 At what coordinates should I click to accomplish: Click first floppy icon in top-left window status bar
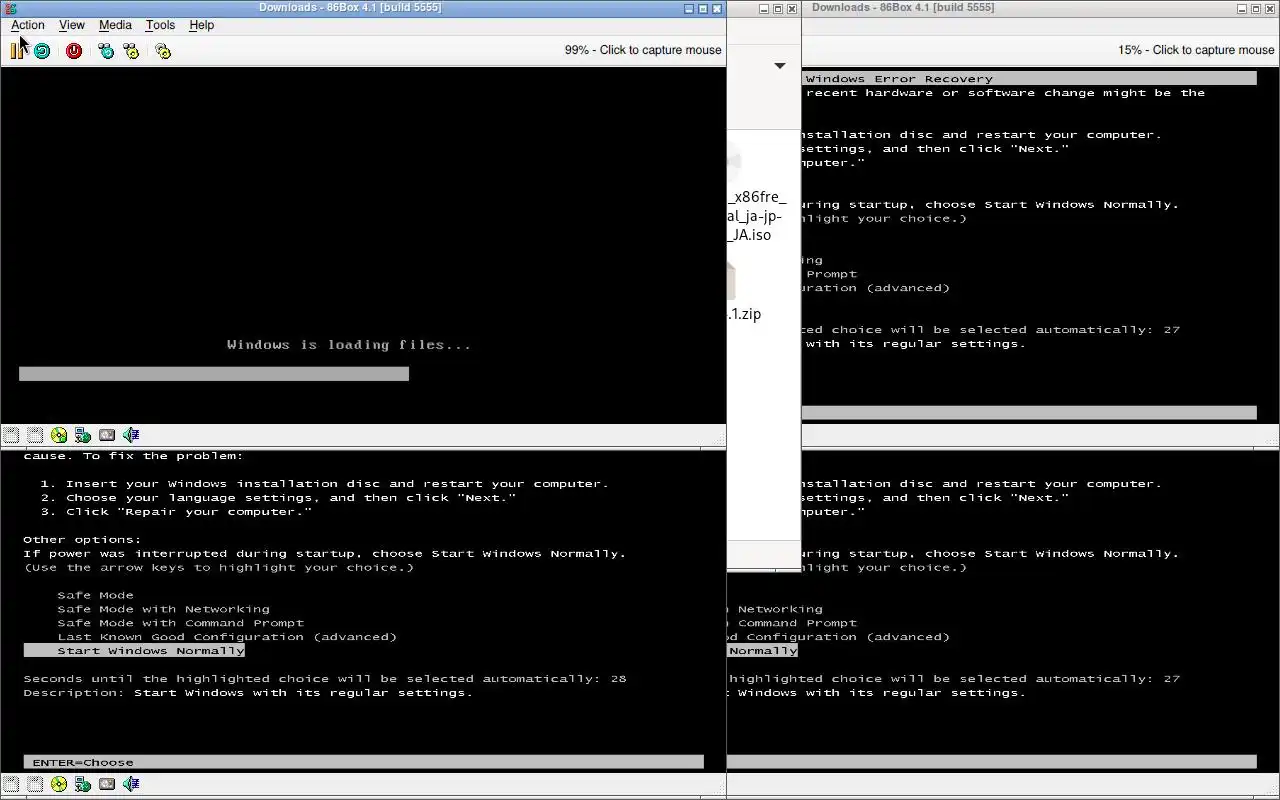tap(11, 435)
